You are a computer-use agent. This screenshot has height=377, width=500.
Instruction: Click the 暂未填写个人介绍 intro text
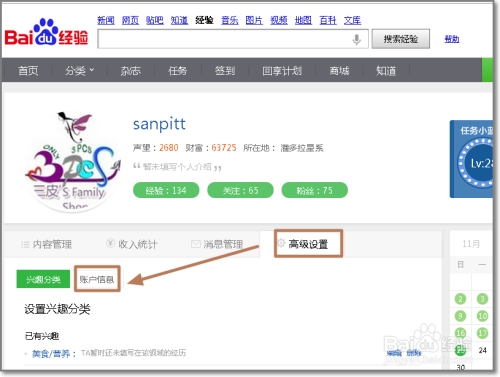(177, 167)
